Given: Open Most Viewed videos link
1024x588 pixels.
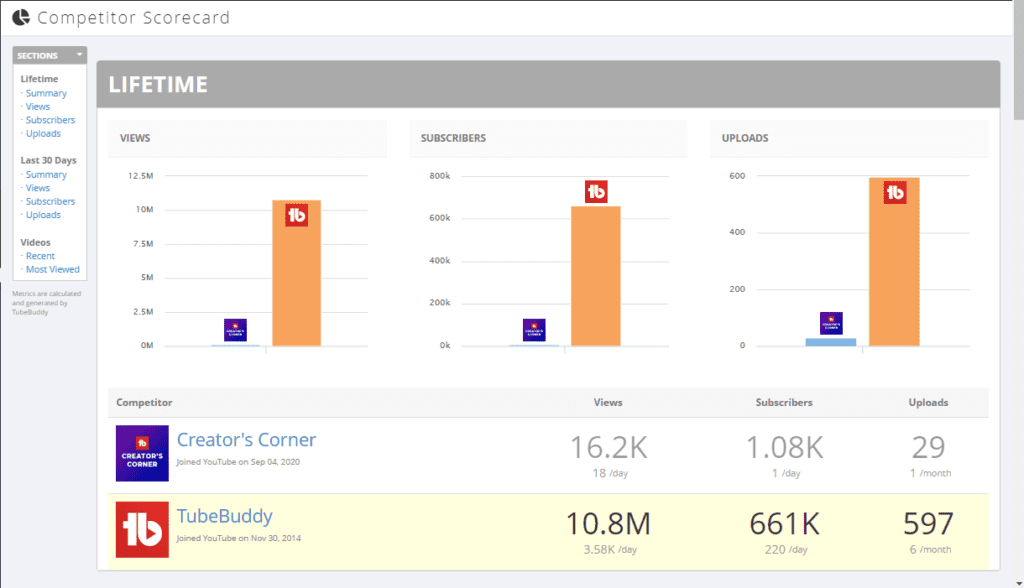Looking at the screenshot, I should (x=52, y=269).
